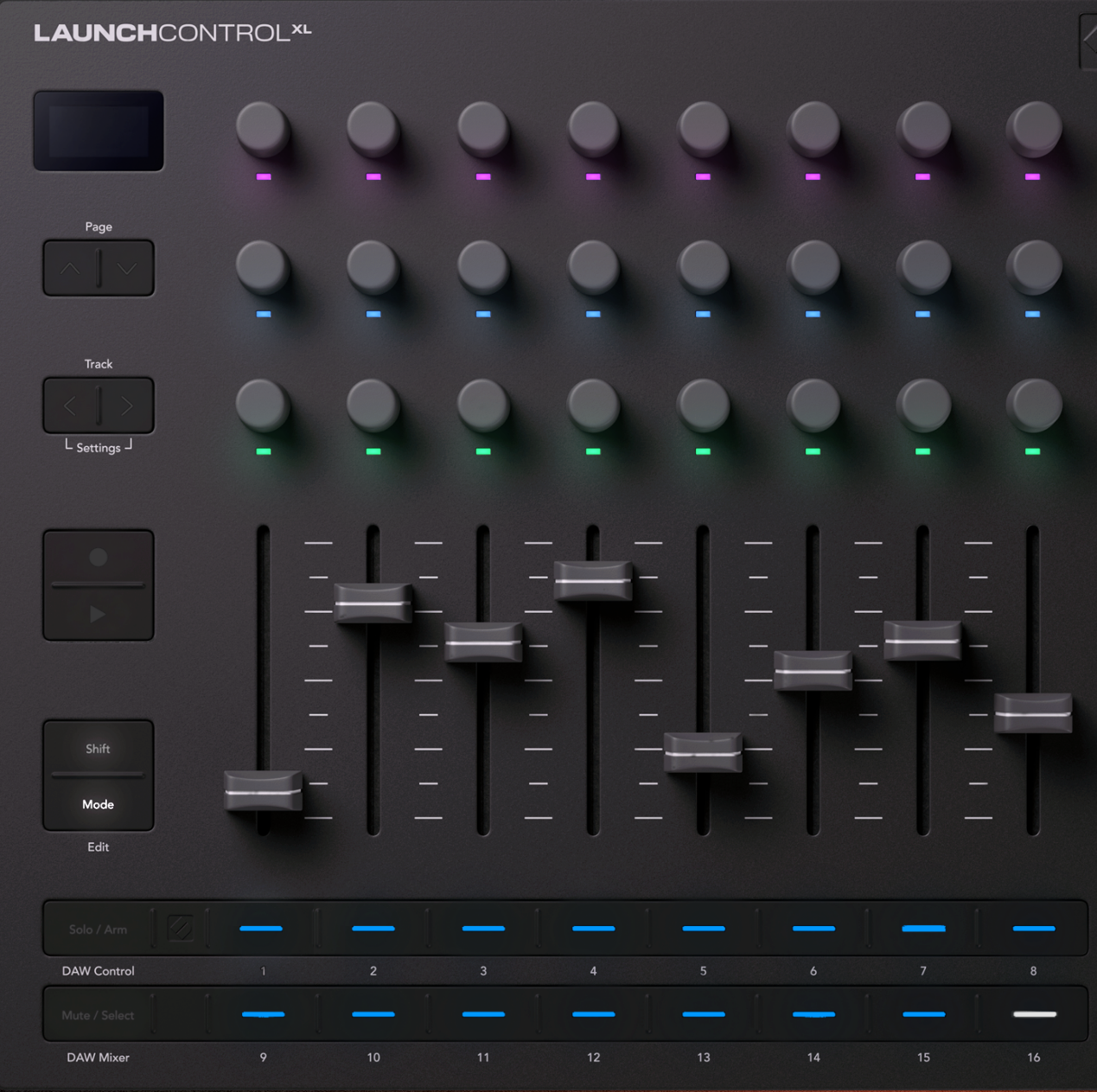1097x1092 pixels.
Task: Toggle button 2 in the Solo / Arm row
Action: pos(373,929)
